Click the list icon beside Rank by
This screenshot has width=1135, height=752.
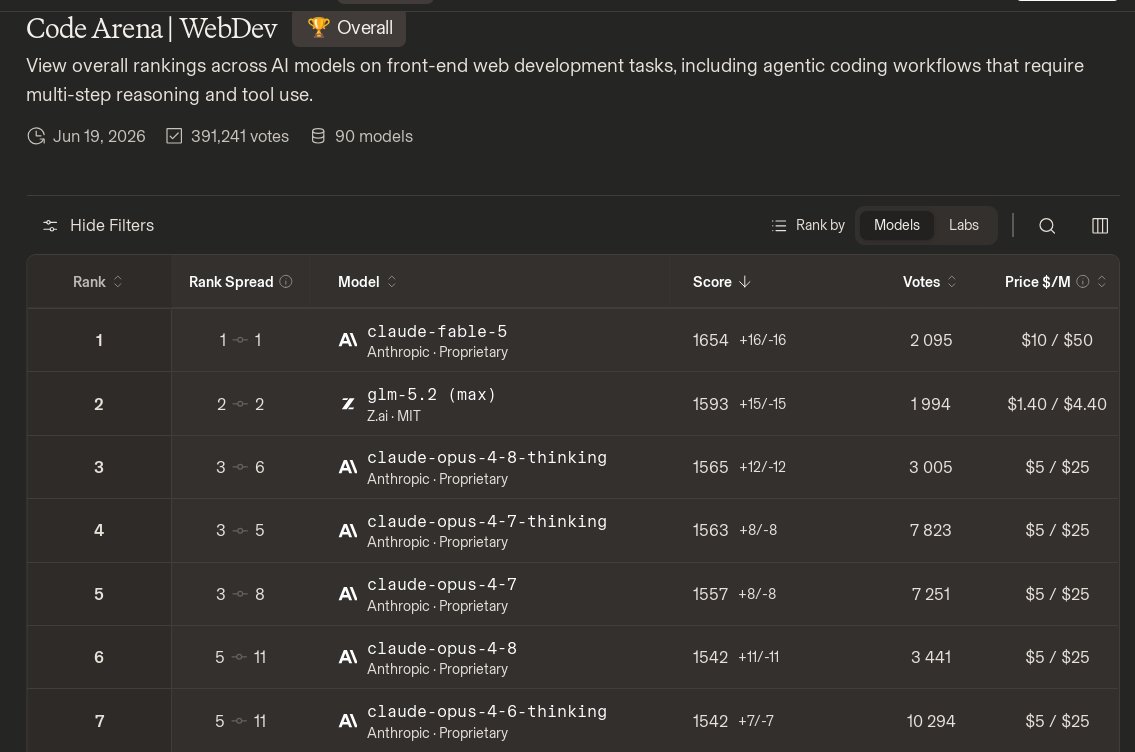coord(779,226)
